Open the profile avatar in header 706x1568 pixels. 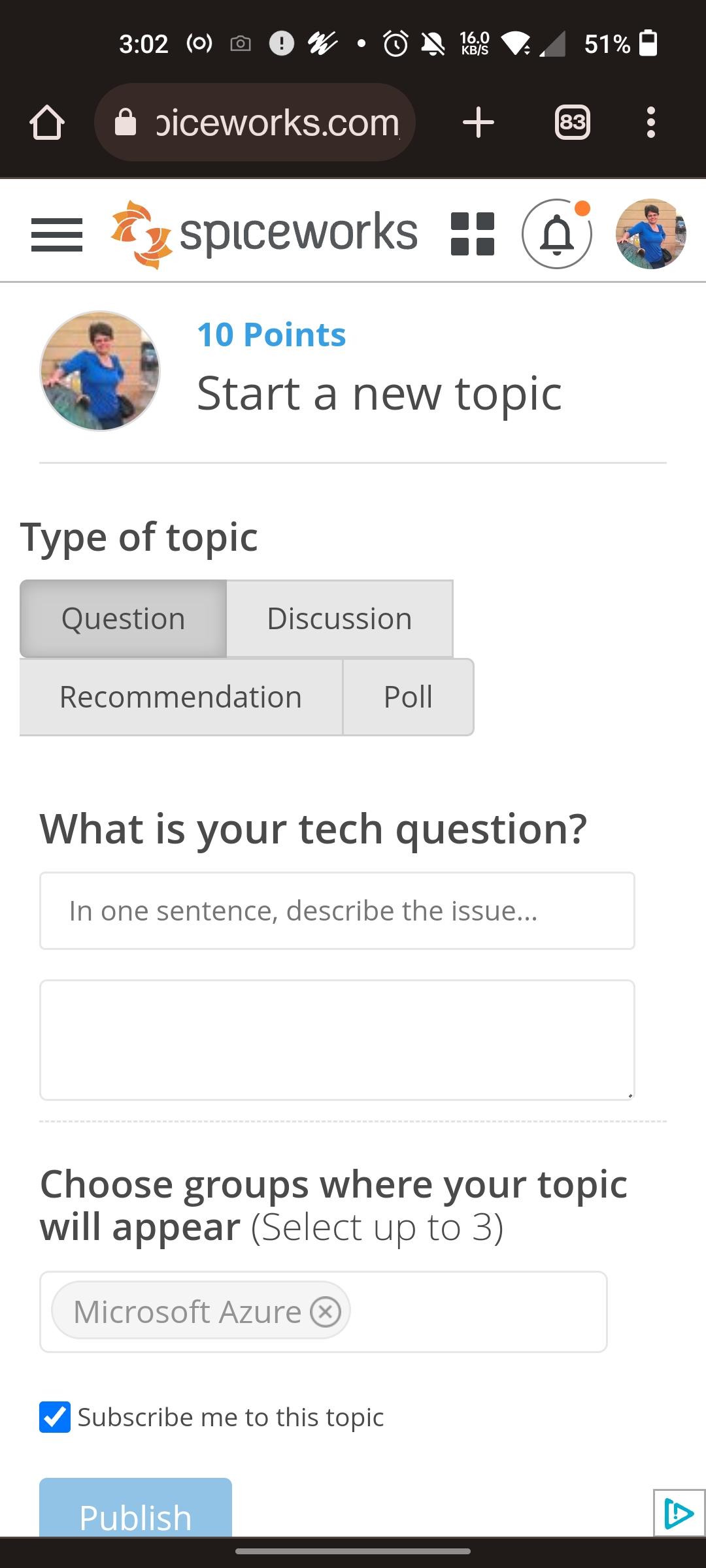point(650,234)
